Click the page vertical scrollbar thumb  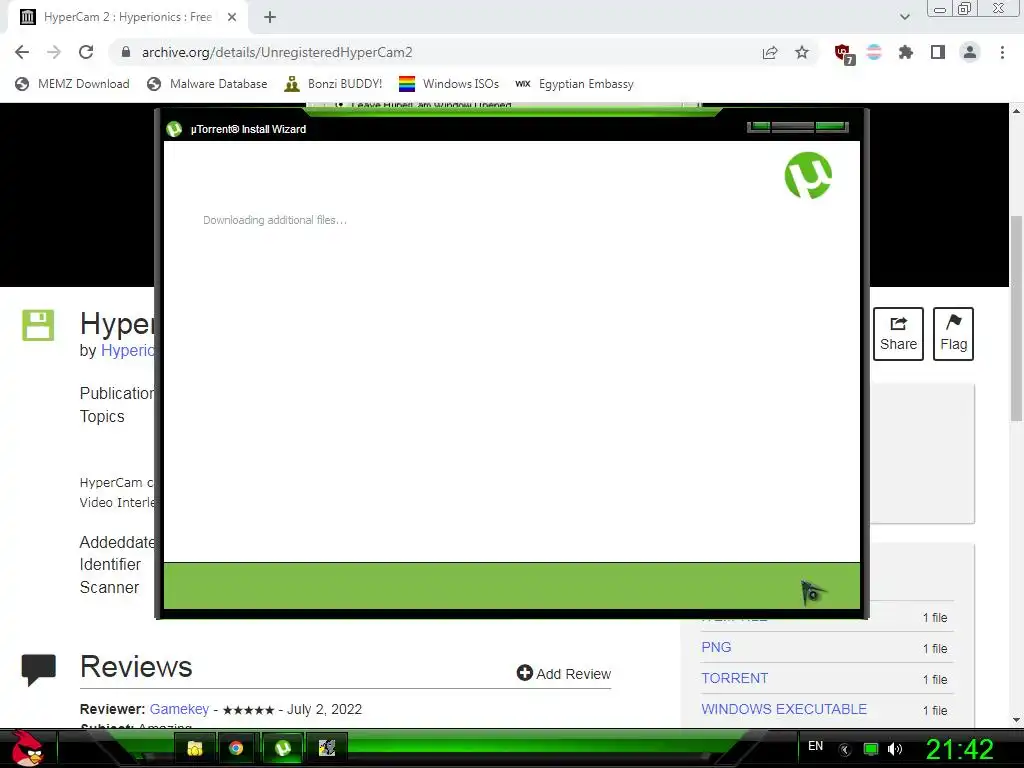[x=1016, y=318]
